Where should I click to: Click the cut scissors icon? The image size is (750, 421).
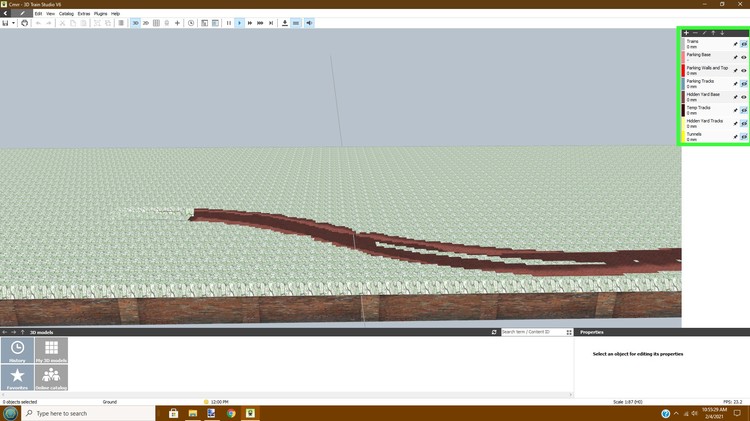62,23
